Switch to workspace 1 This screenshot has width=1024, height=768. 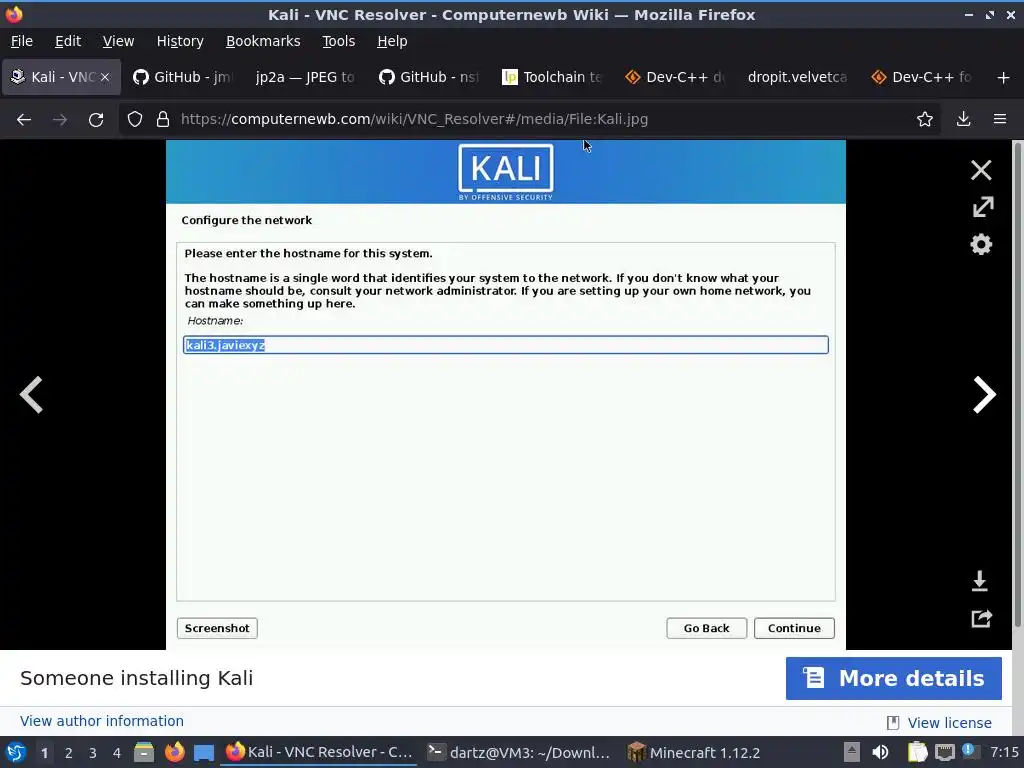coord(44,753)
